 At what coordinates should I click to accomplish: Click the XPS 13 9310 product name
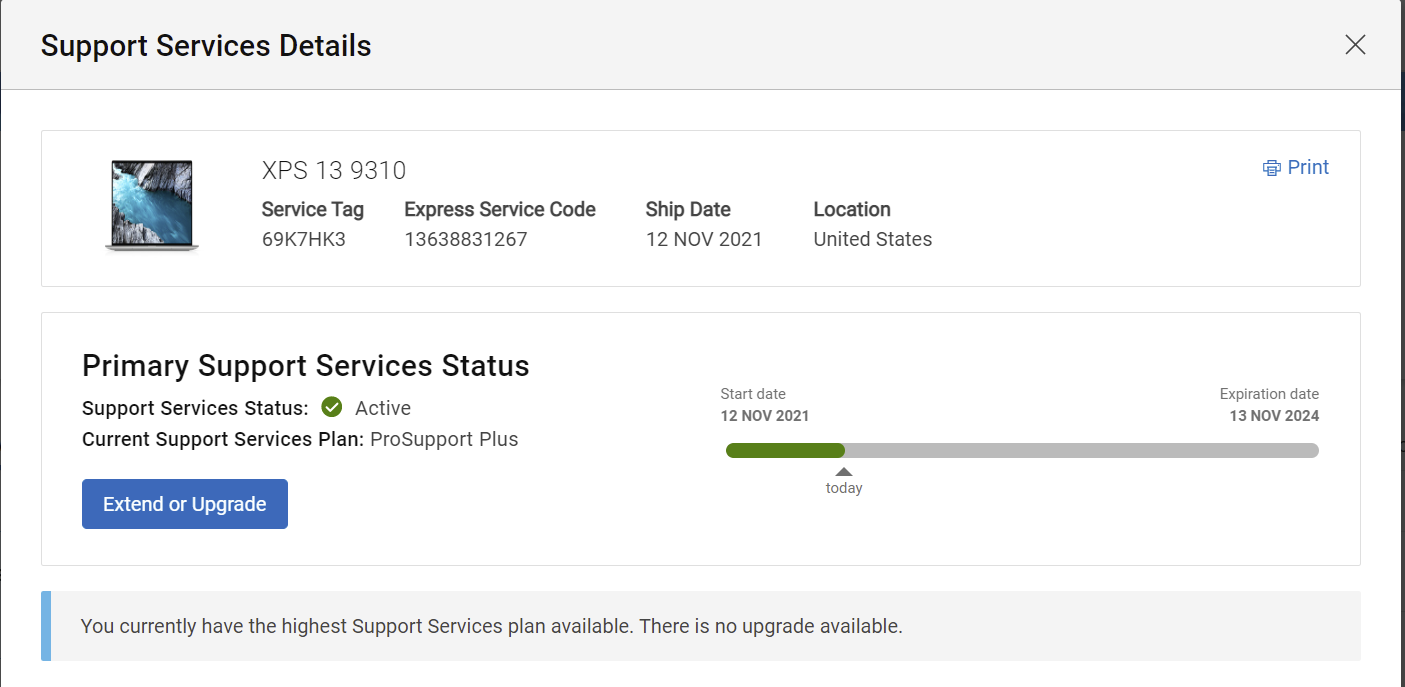point(334,171)
